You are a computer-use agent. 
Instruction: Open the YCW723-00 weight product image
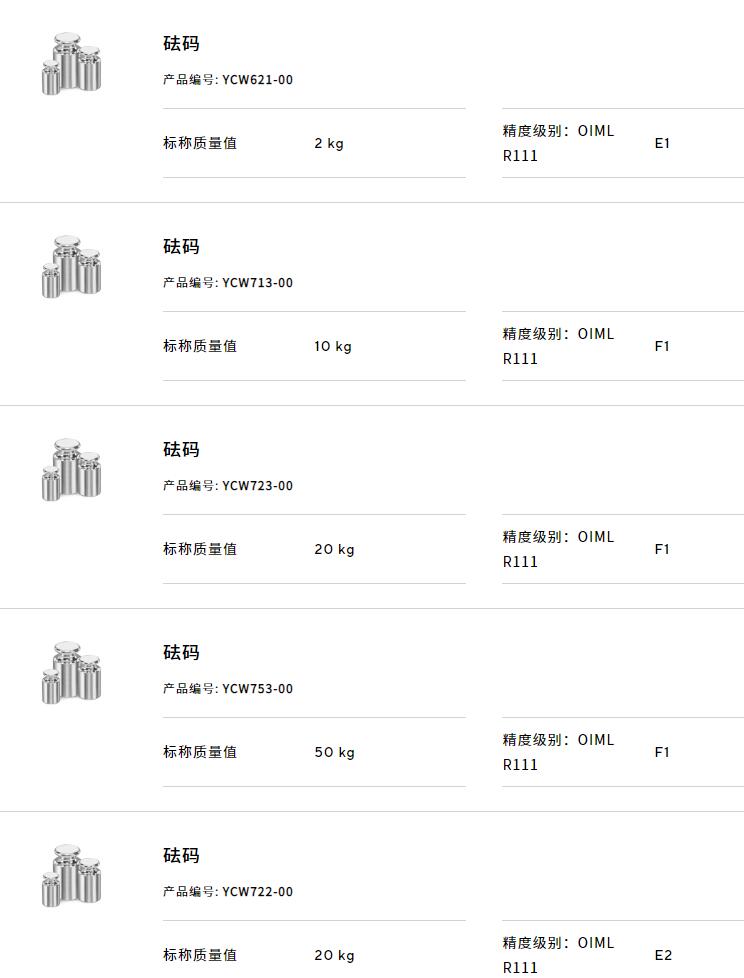coord(71,470)
